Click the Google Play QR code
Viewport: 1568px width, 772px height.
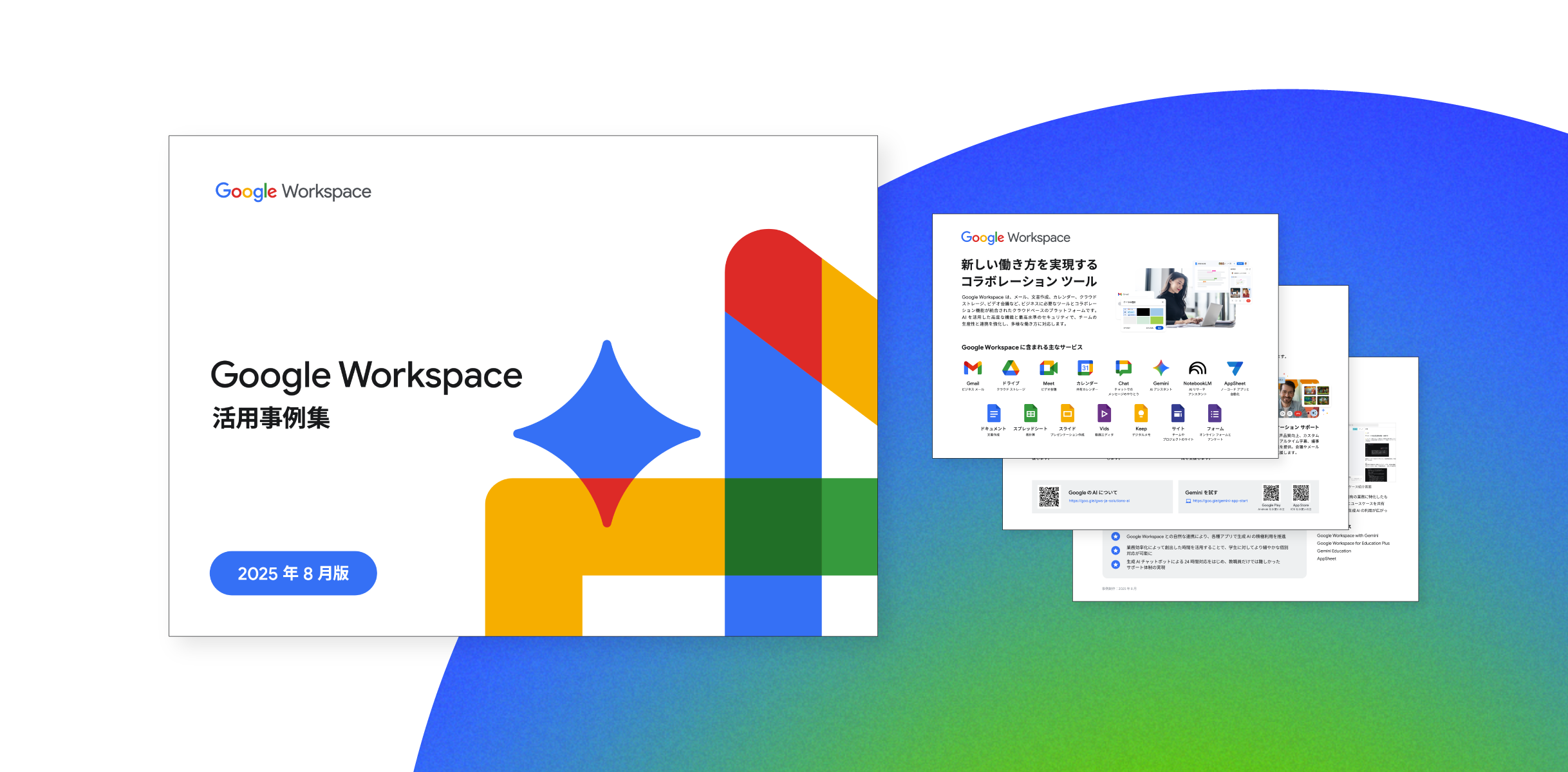(x=1271, y=493)
